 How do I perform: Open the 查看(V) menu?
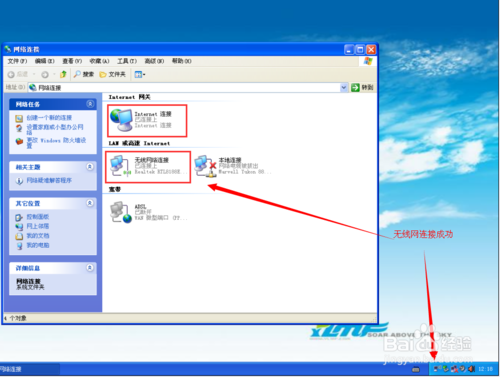[x=72, y=61]
